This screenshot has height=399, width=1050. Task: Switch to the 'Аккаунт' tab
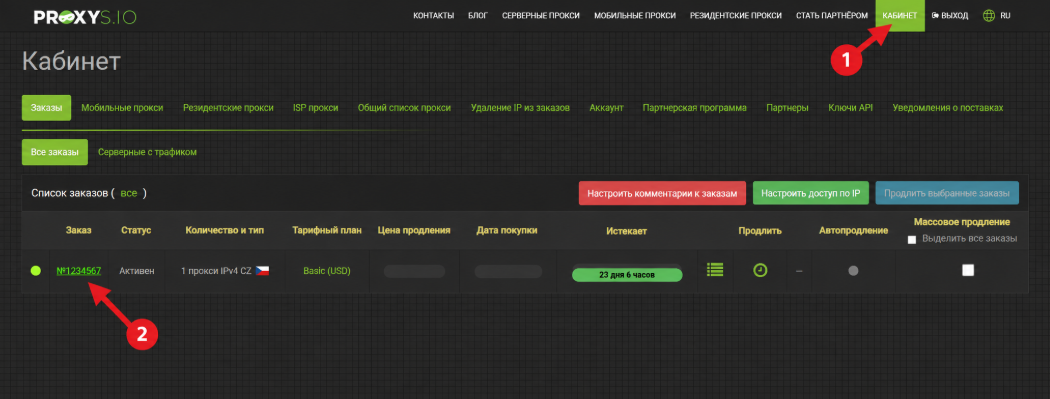tap(607, 108)
